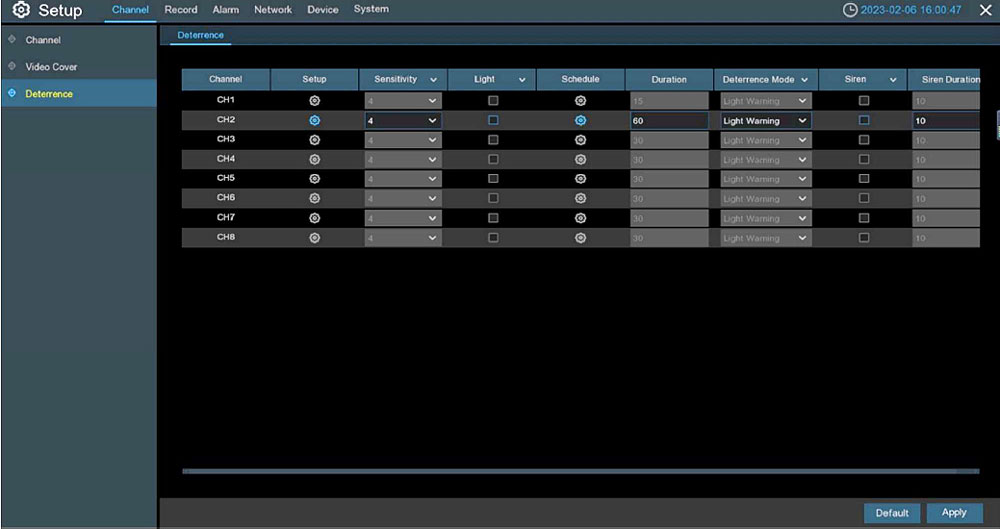Switch to the Alarm tab
The image size is (1000, 529).
(x=226, y=10)
